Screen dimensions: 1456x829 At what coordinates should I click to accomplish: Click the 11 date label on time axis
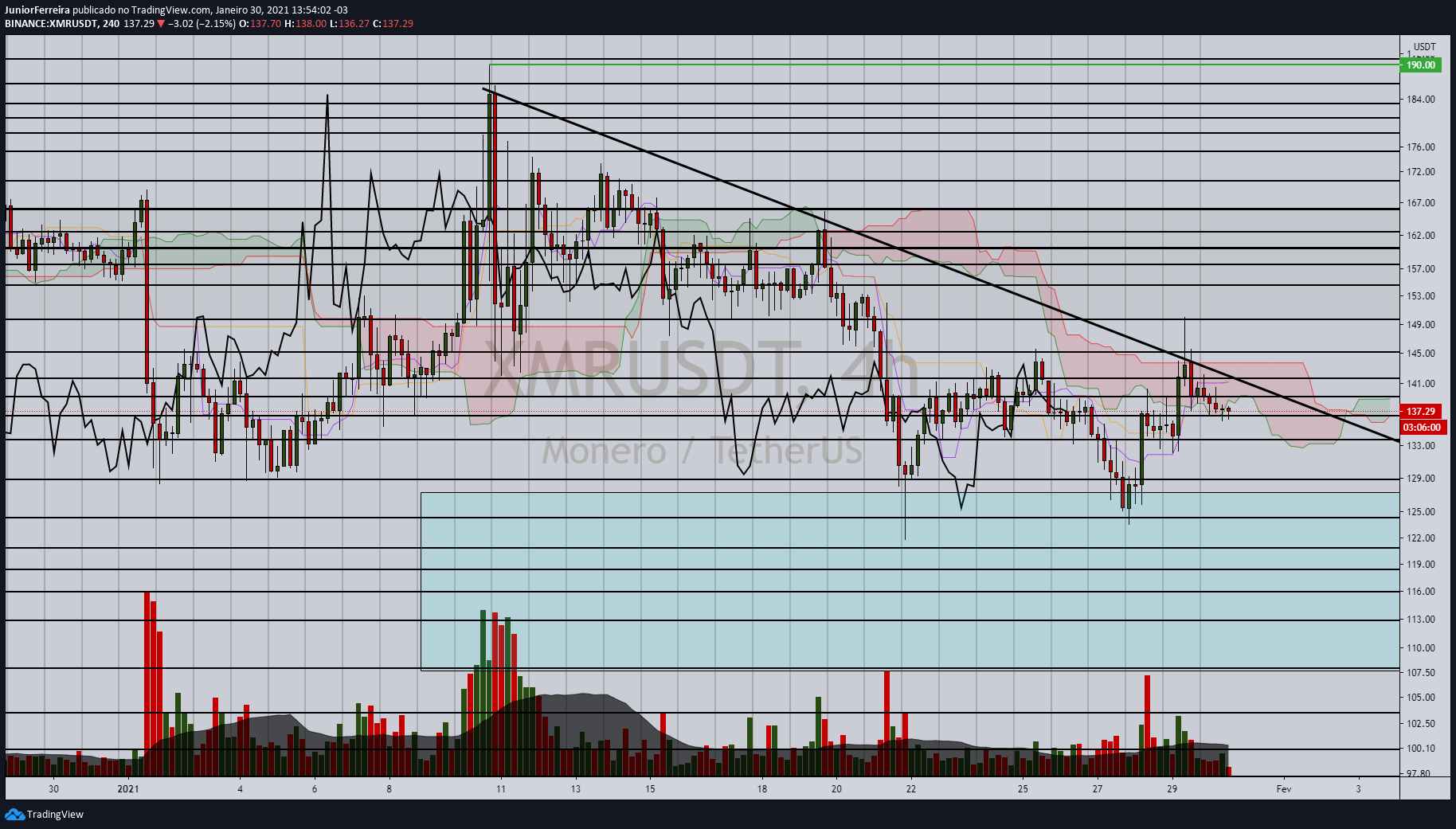(501, 789)
